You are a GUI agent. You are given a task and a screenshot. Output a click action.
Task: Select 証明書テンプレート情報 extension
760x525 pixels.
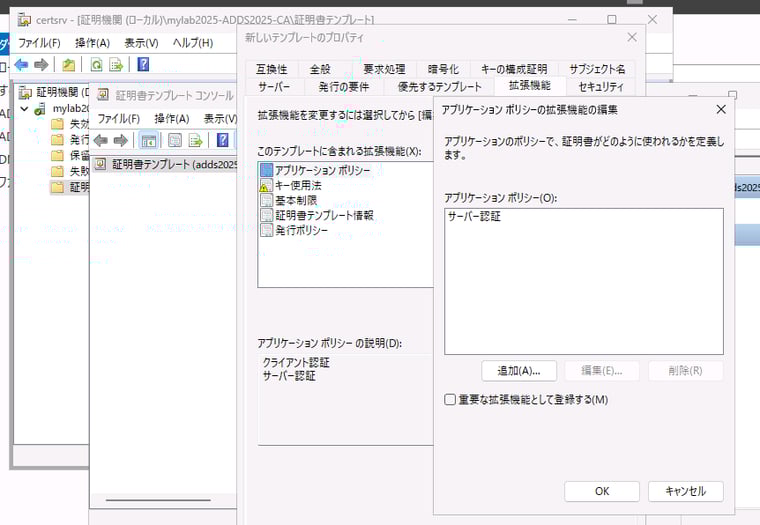click(x=317, y=215)
